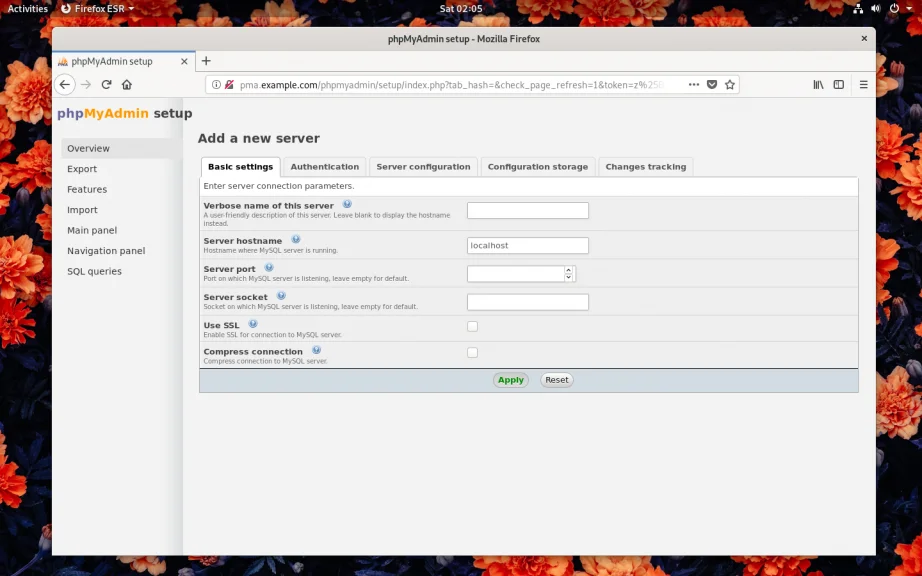Reload the page with the refresh icon
This screenshot has height=576, width=922.
coord(106,85)
